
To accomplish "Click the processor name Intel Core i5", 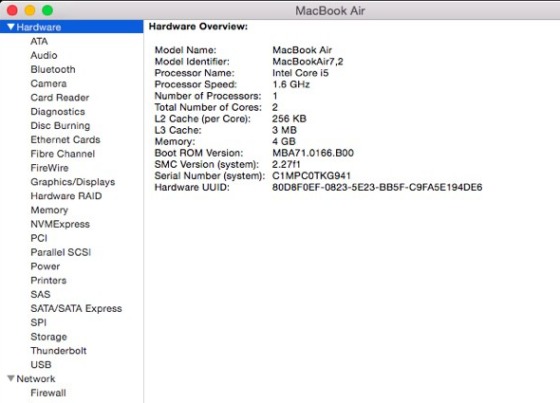I will [x=300, y=73].
